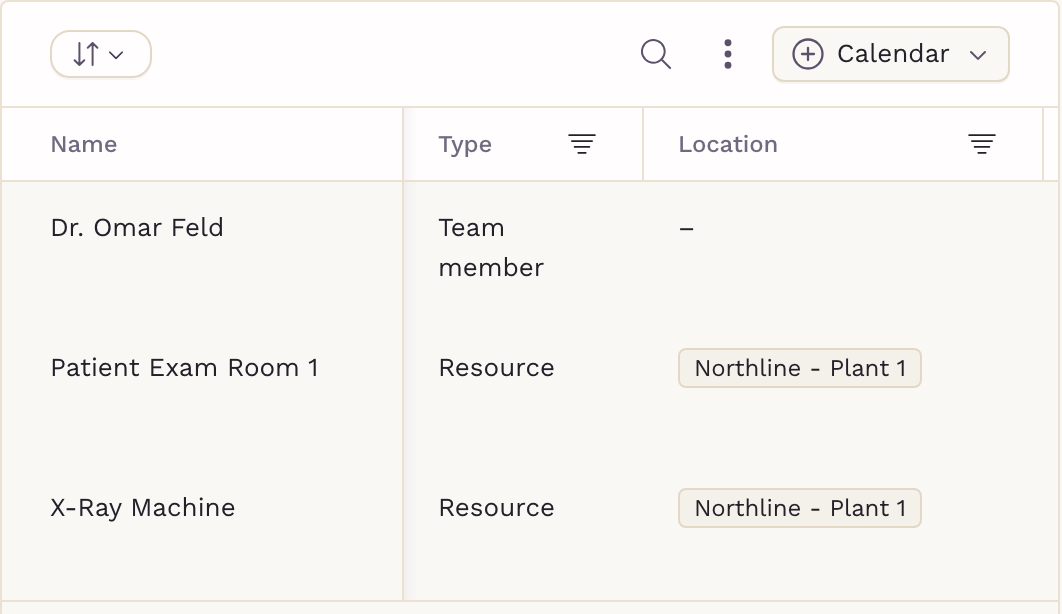Screen dimensions: 1062x614
Task: Filter the Location column
Action: (981, 144)
